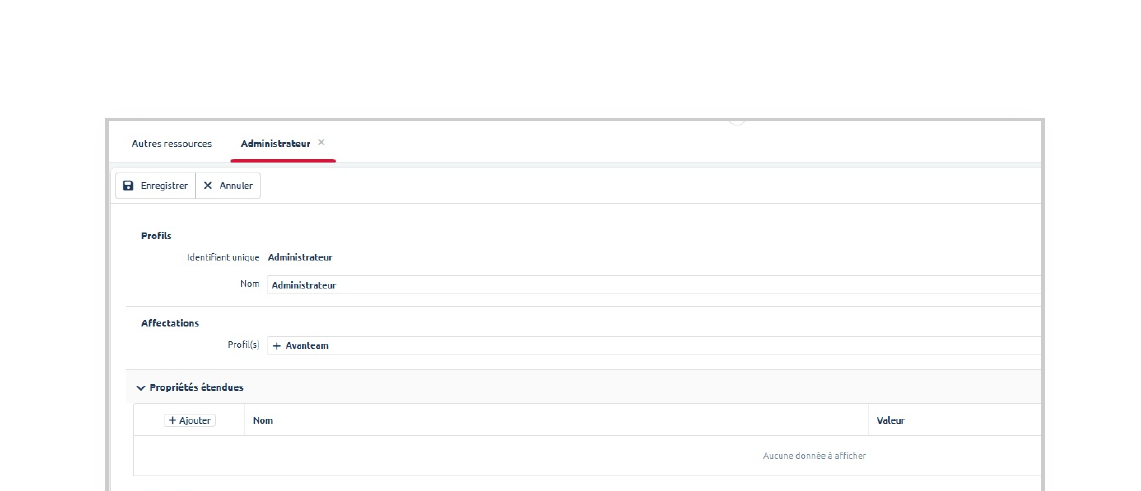Image resolution: width=1141 pixels, height=491 pixels.
Task: Click the 'Aucune donnée à afficher' row
Action: [x=814, y=456]
